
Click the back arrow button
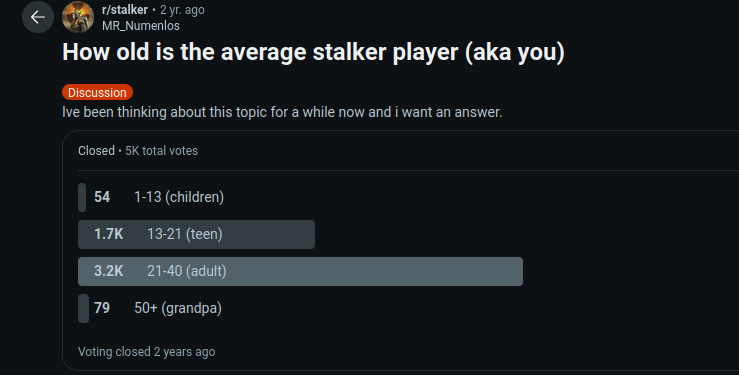point(38,17)
